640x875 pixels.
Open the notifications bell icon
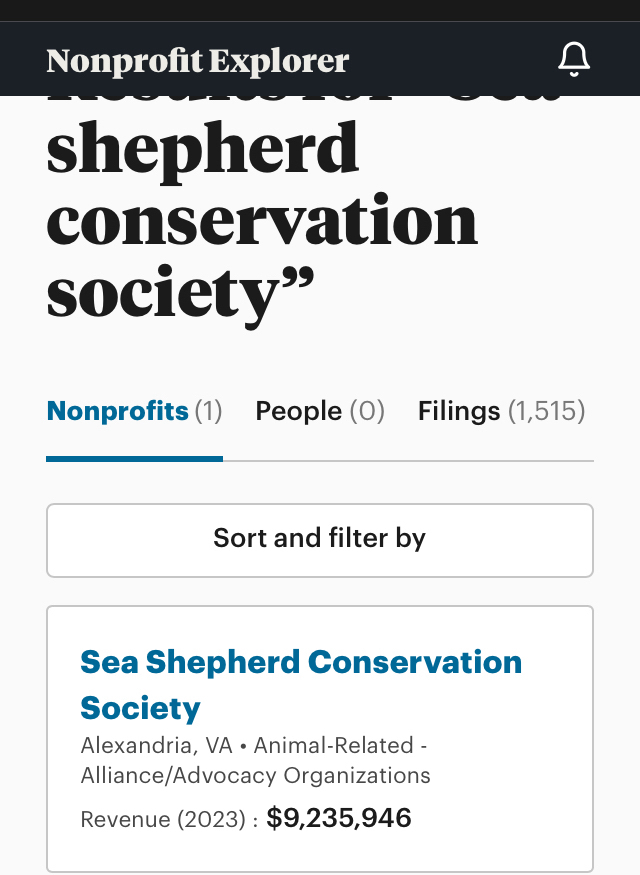(573, 60)
